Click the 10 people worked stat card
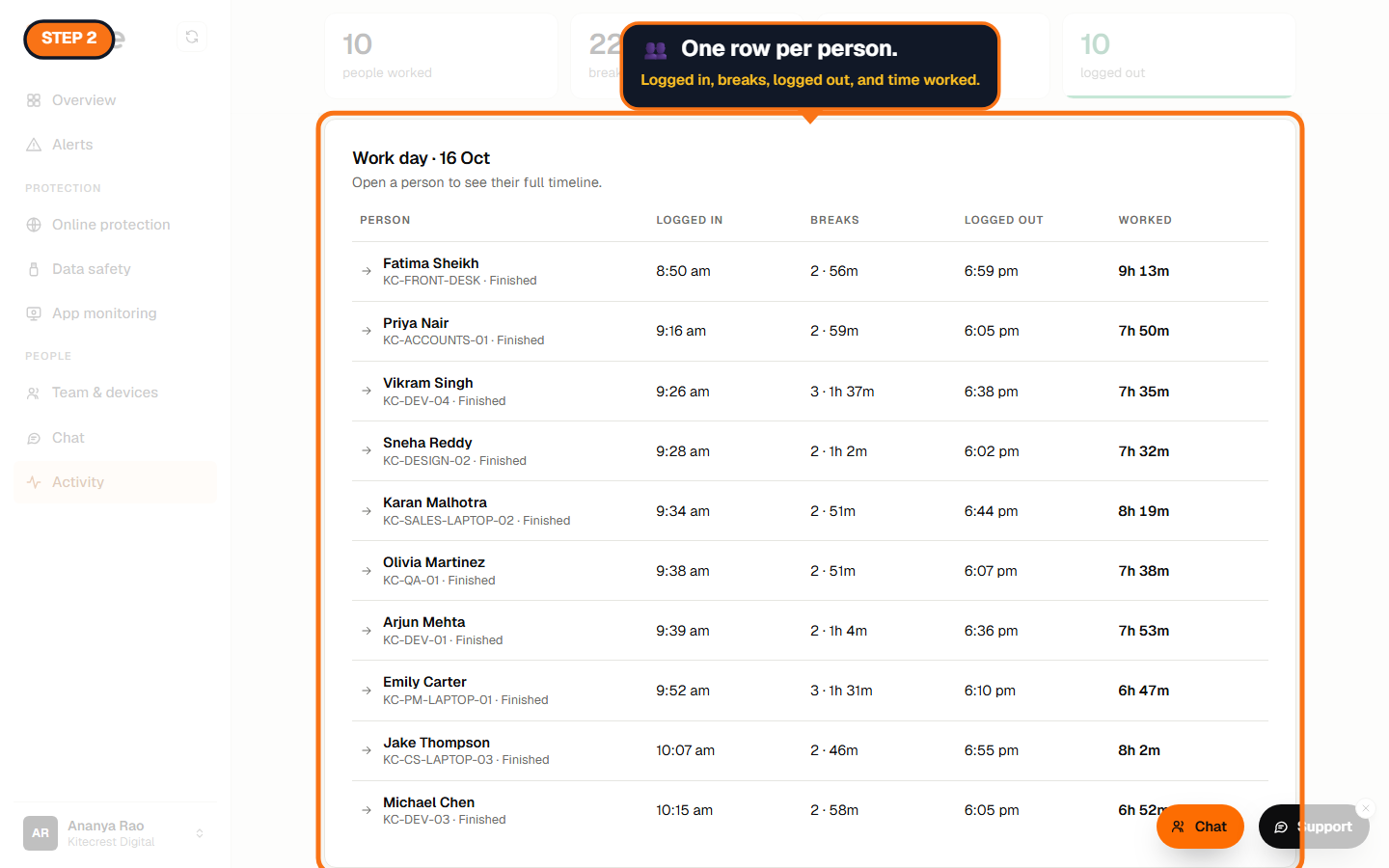This screenshot has width=1389, height=868. pyautogui.click(x=442, y=56)
